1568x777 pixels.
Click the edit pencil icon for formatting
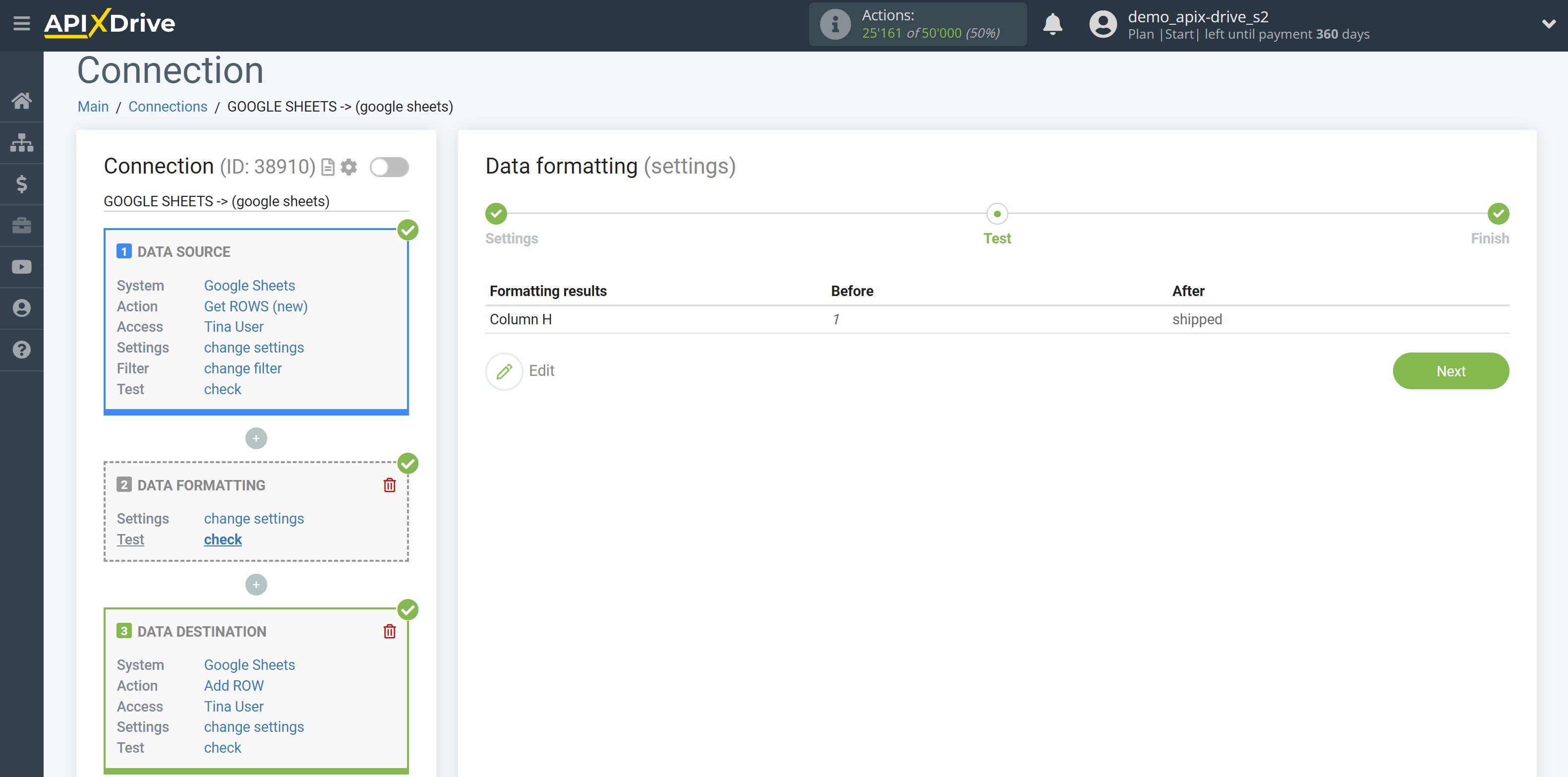503,371
